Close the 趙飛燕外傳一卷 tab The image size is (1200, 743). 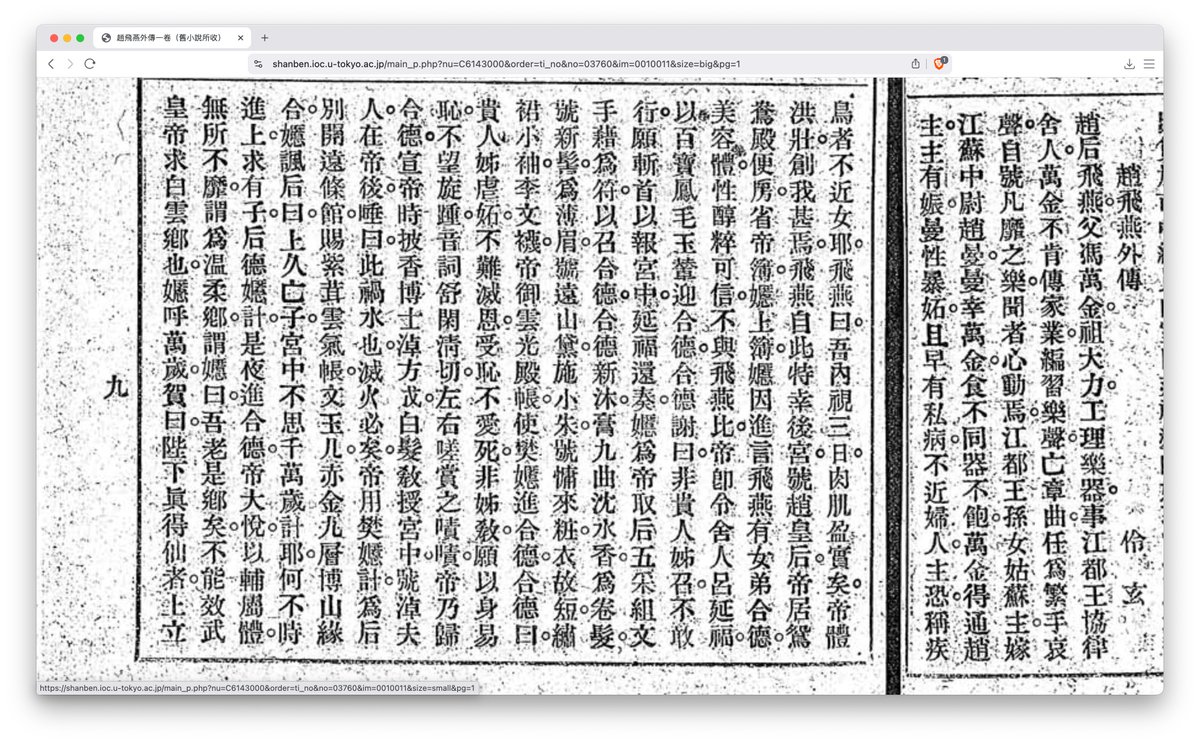pyautogui.click(x=240, y=38)
